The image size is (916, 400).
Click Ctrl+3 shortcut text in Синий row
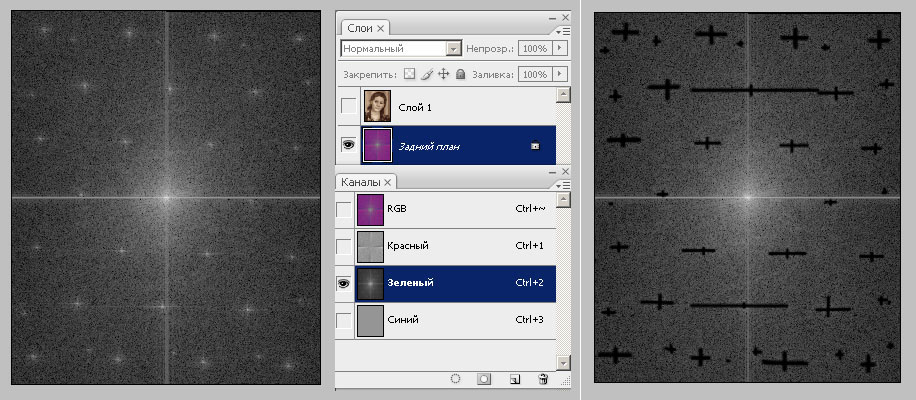pyautogui.click(x=529, y=320)
